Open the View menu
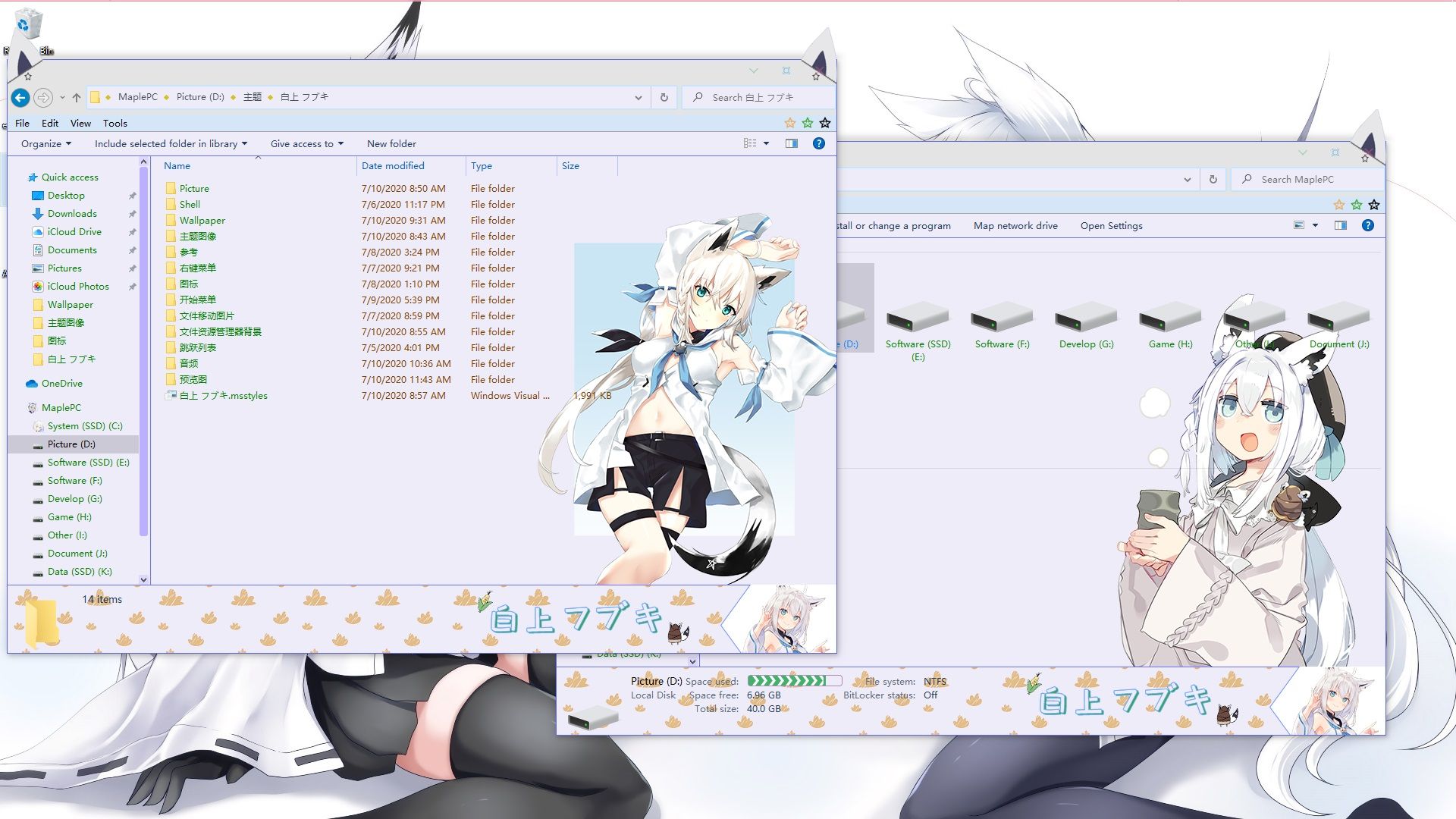The image size is (1456, 819). pos(80,123)
